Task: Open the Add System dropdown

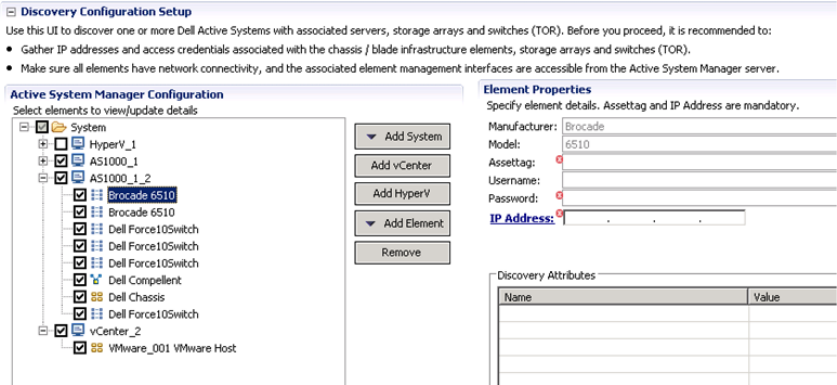Action: [402, 137]
